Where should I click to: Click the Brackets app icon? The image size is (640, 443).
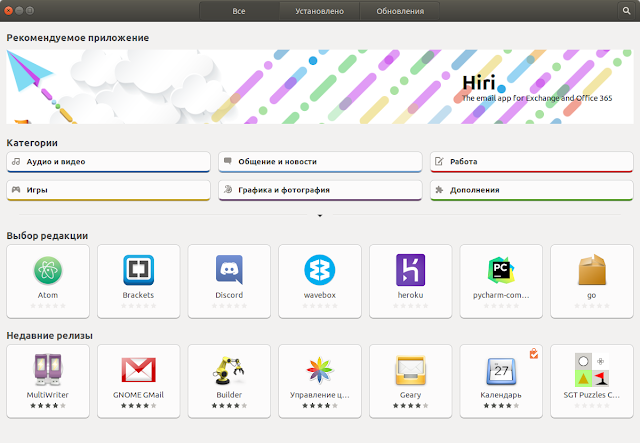point(138,270)
